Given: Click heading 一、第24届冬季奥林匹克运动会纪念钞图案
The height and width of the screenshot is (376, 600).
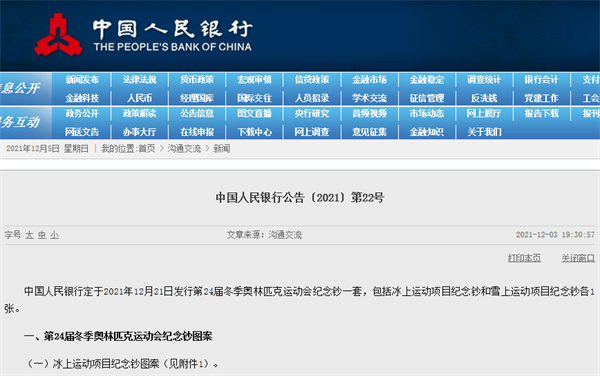Looking at the screenshot, I should pyautogui.click(x=118, y=336).
